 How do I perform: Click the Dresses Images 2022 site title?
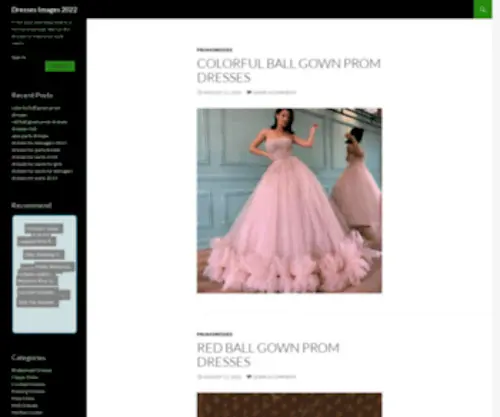tap(44, 10)
